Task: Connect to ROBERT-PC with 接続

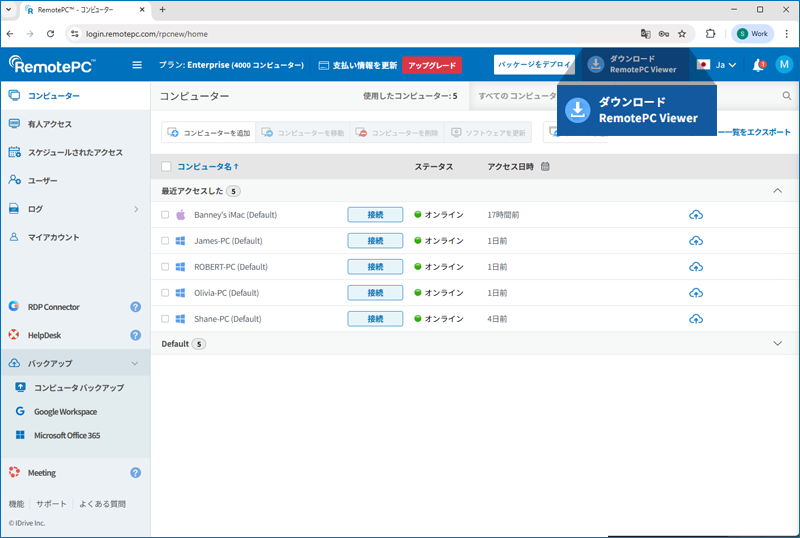Action: pos(375,267)
